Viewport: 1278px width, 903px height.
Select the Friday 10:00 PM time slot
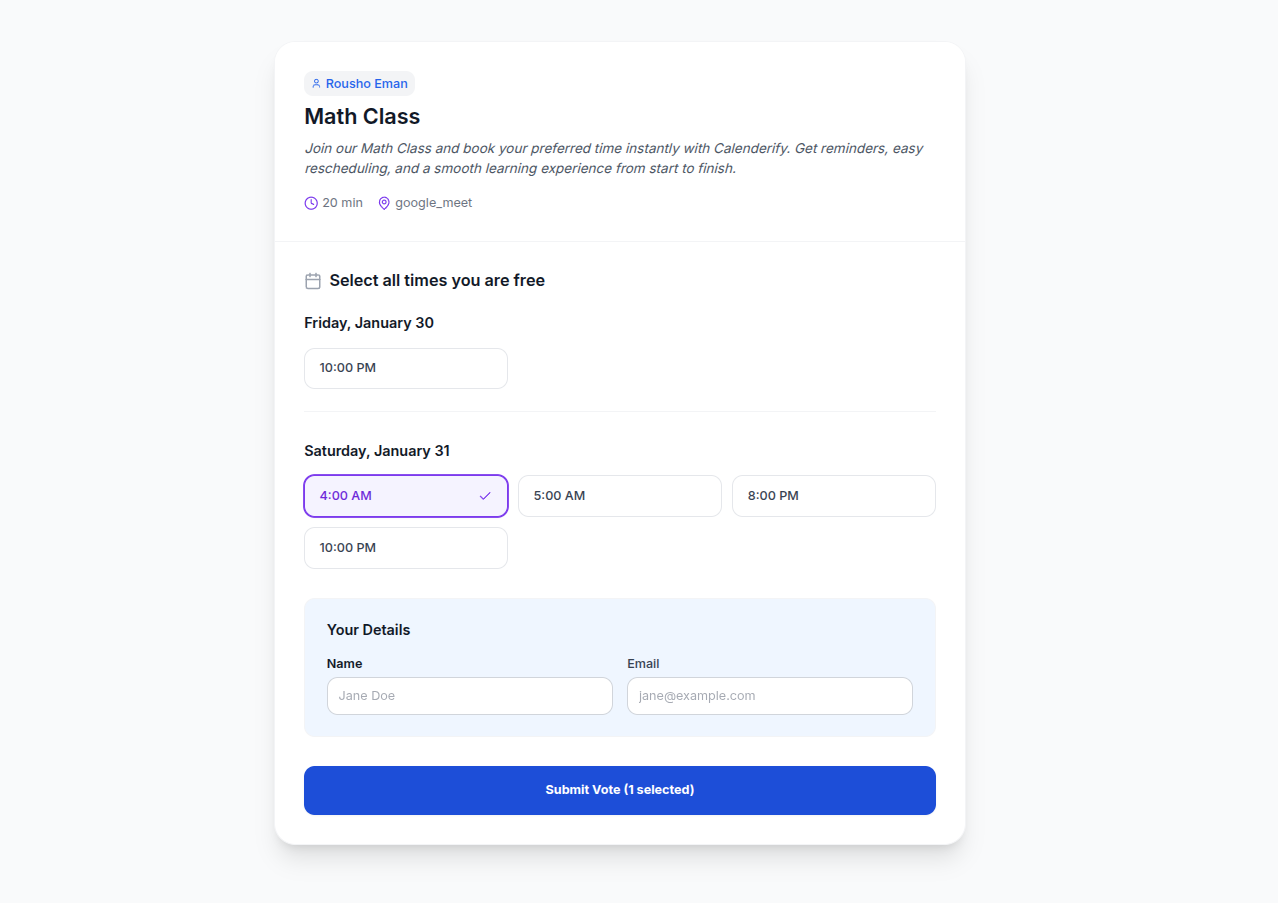click(x=405, y=368)
